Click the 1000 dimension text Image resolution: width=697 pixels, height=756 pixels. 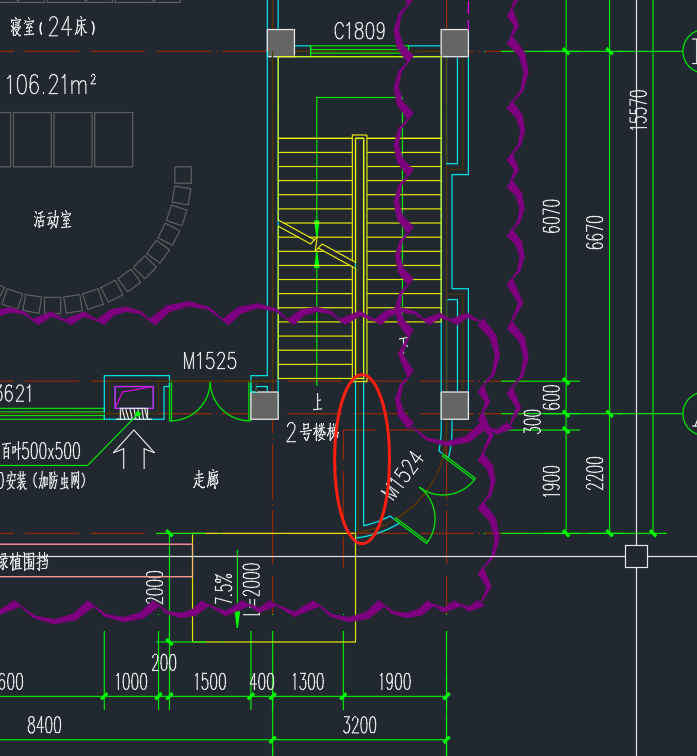point(131,682)
